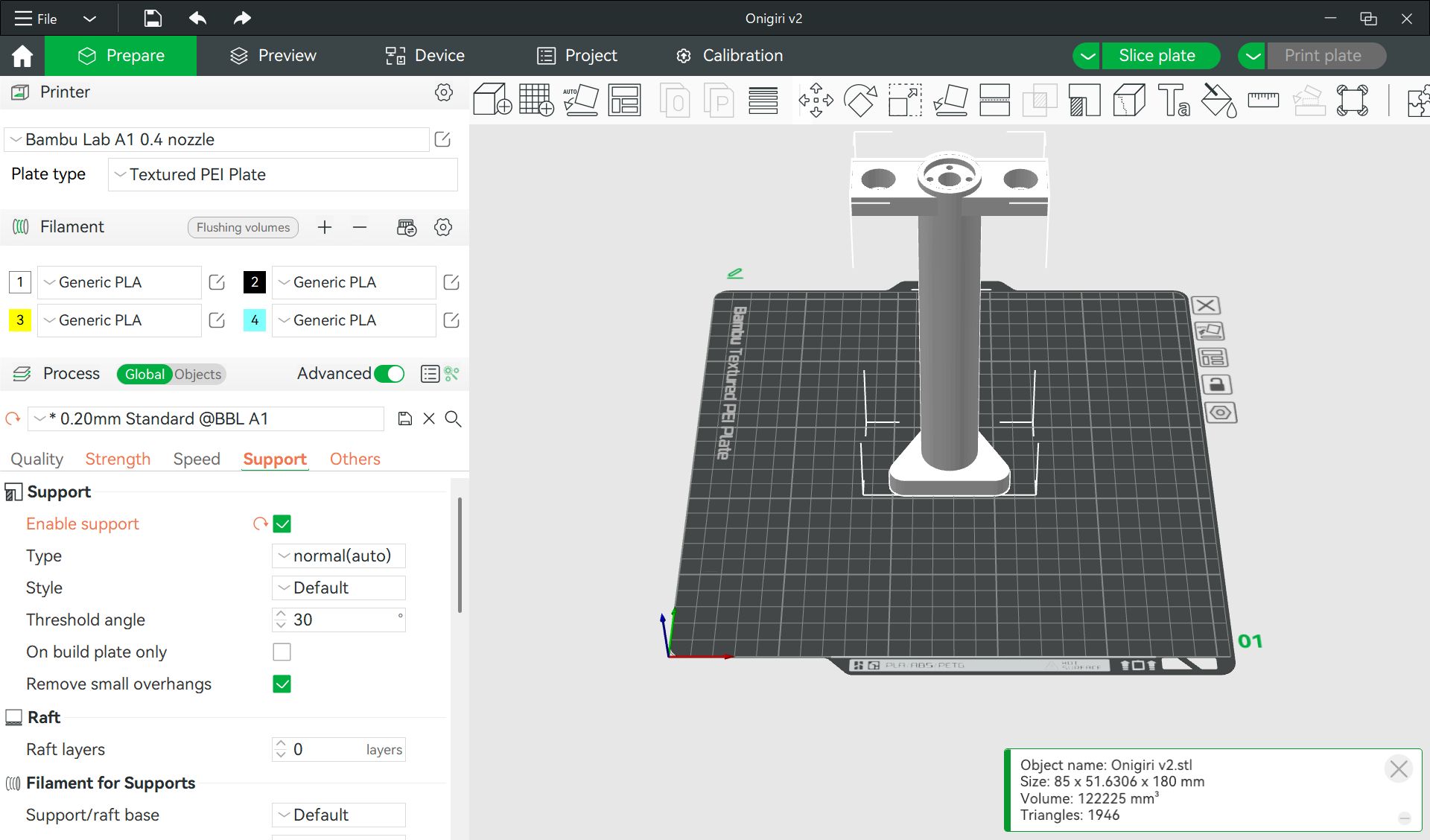Click the Add object cube icon

[x=492, y=100]
